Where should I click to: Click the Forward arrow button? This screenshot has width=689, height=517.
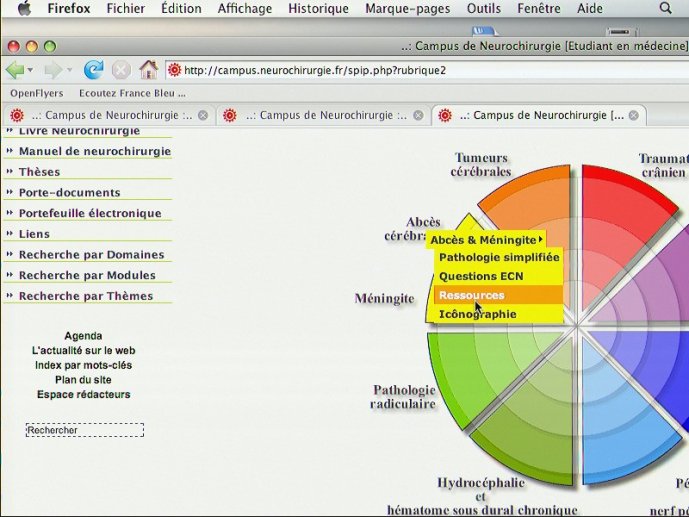[x=53, y=70]
